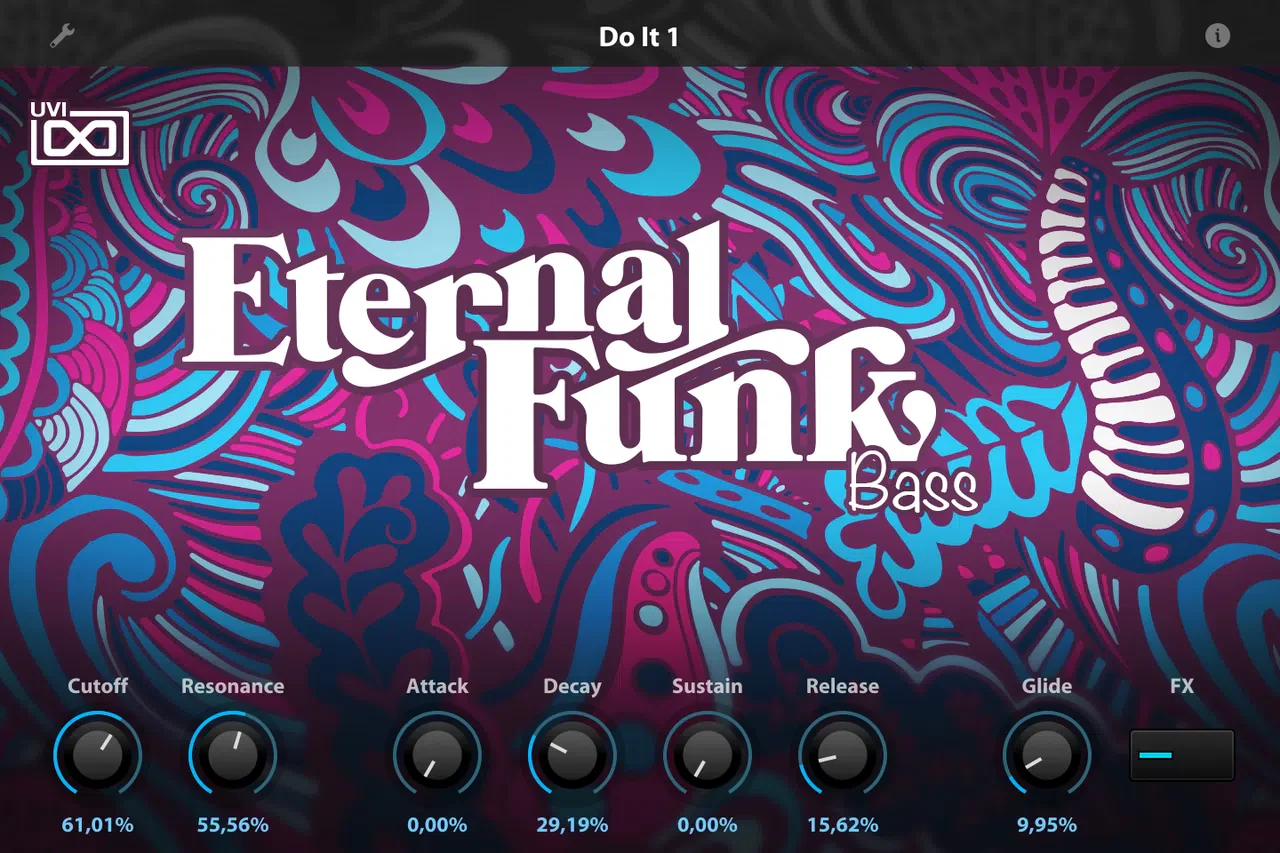Toggle the FX switch
This screenshot has height=853, width=1280.
pyautogui.click(x=1182, y=755)
